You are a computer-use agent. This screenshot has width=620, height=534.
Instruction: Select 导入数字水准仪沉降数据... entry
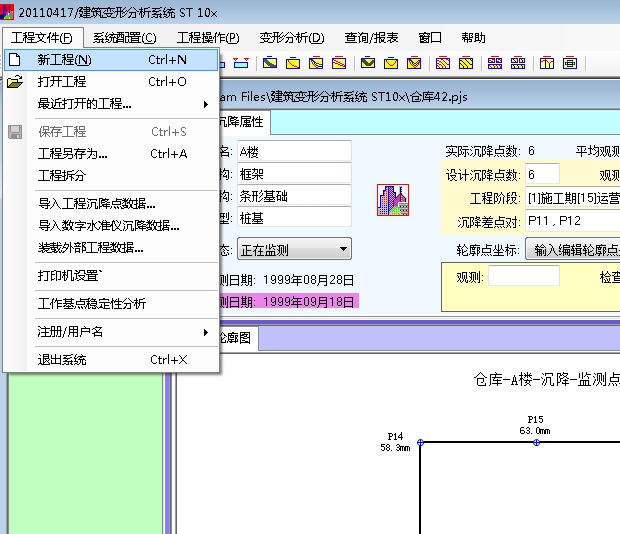click(x=111, y=226)
